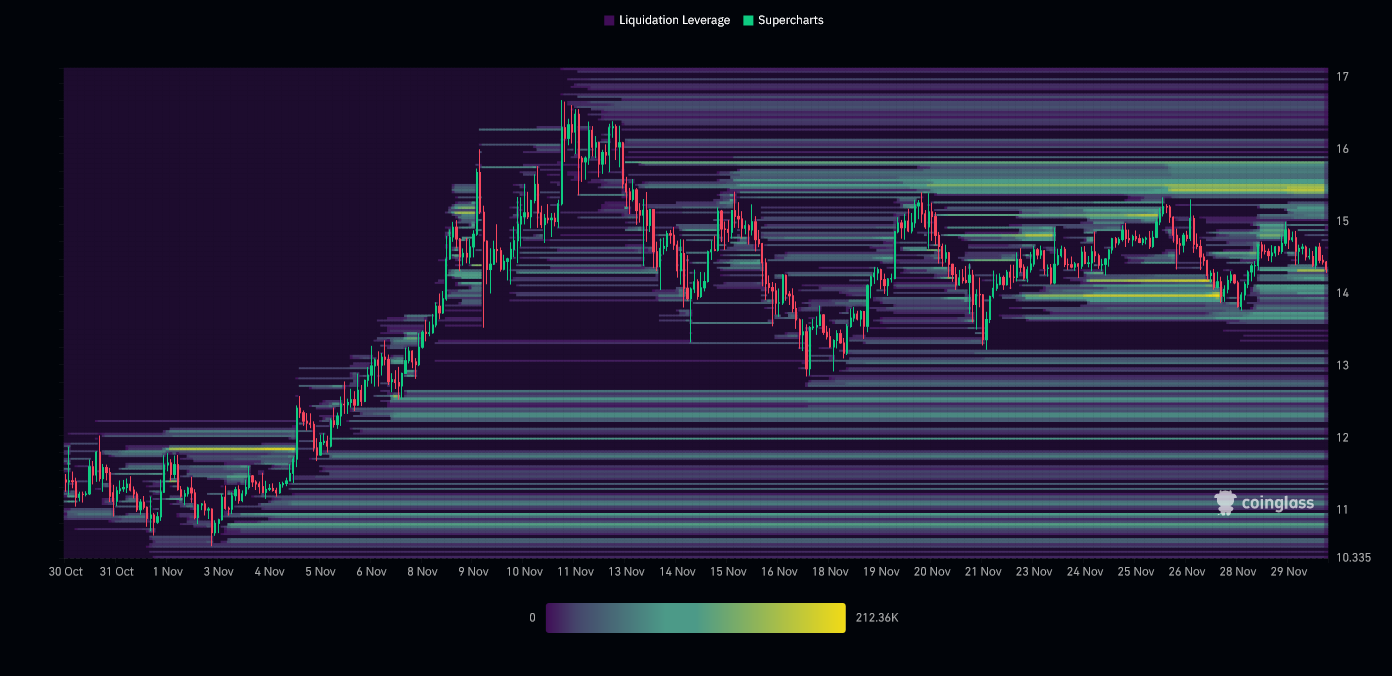
Task: Click the 11 price axis label
Action: (x=1342, y=509)
